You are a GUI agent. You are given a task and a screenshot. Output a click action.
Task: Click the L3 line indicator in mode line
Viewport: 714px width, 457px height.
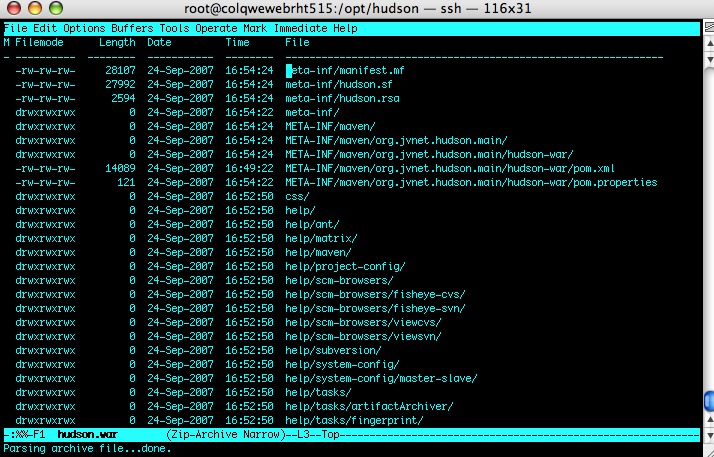coord(303,435)
